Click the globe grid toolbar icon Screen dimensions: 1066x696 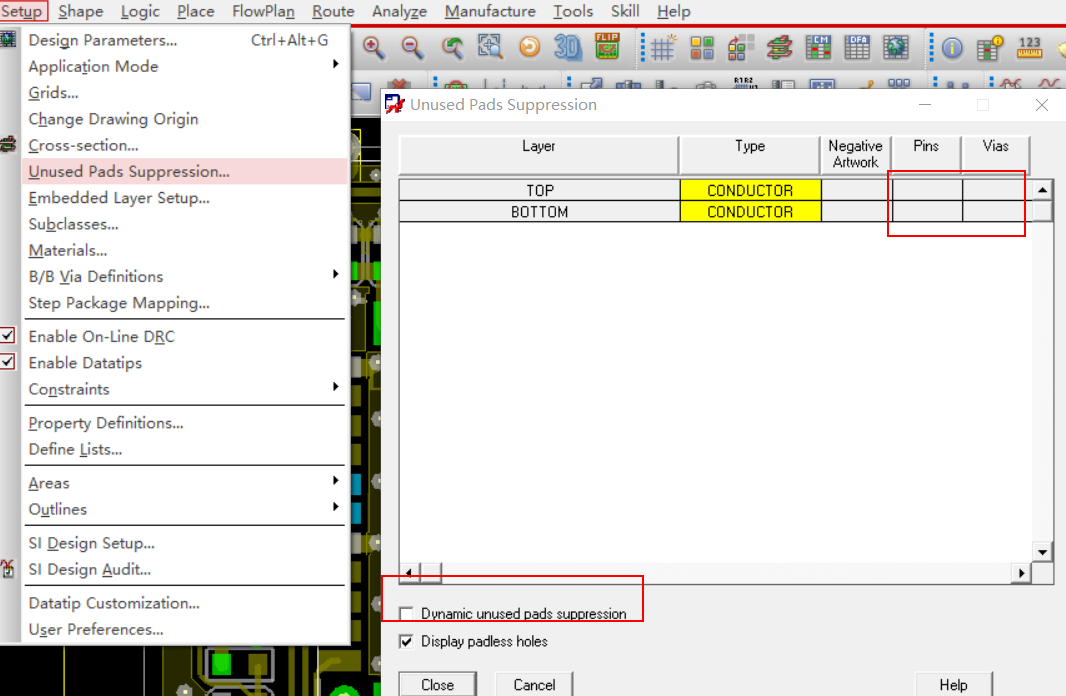[896, 48]
